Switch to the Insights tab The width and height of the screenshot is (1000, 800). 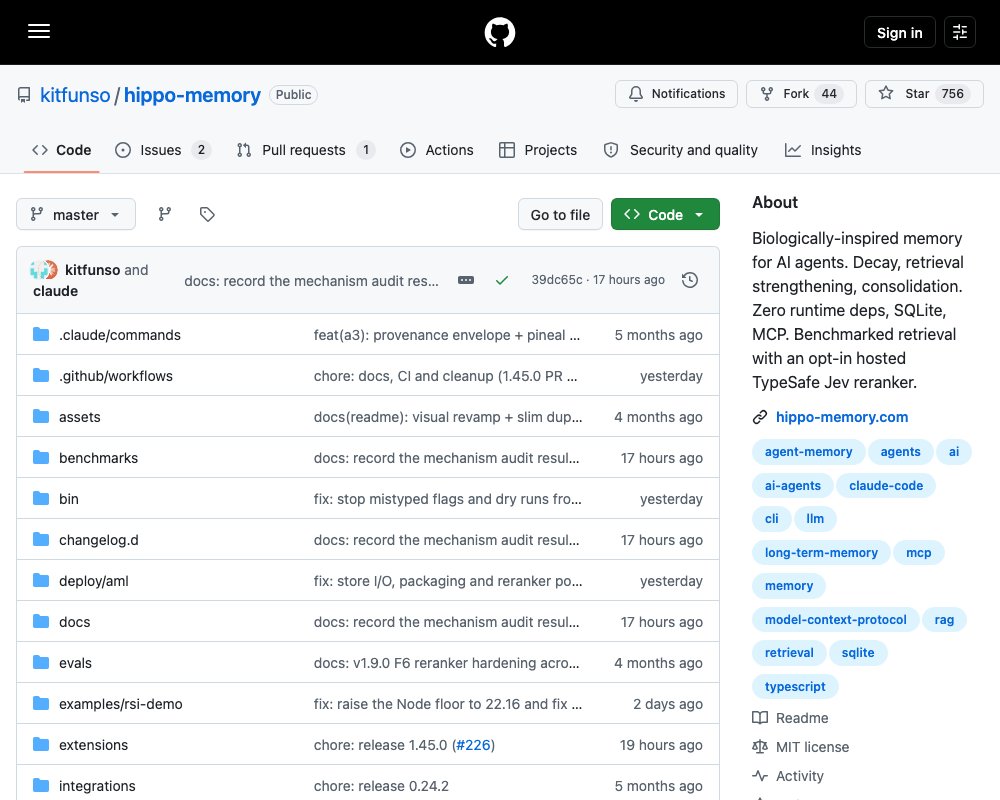click(823, 150)
